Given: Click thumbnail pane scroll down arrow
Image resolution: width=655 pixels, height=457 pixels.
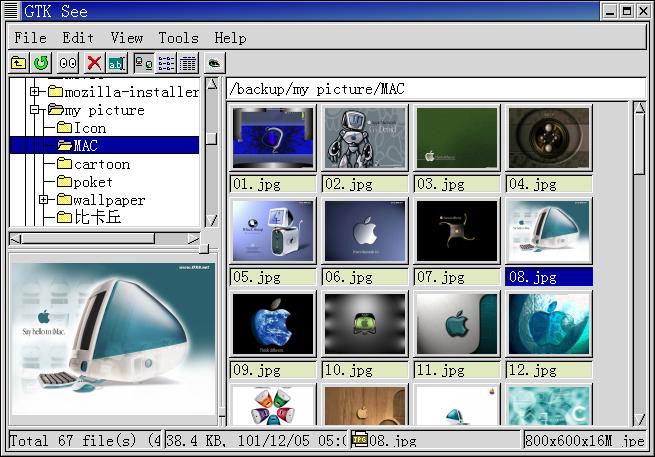Looking at the screenshot, I should click(x=639, y=419).
